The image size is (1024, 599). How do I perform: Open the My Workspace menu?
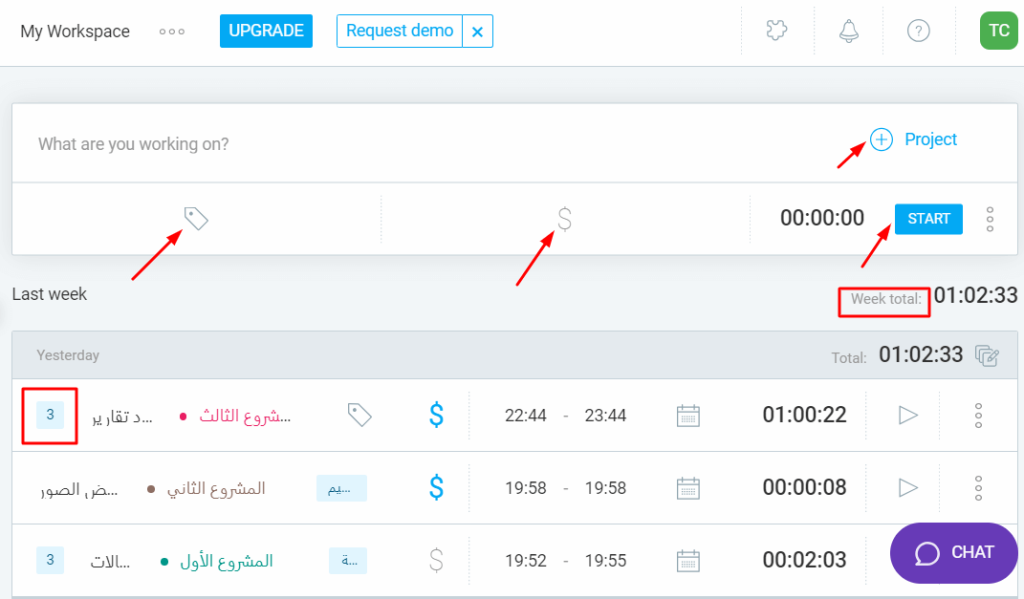pos(75,31)
